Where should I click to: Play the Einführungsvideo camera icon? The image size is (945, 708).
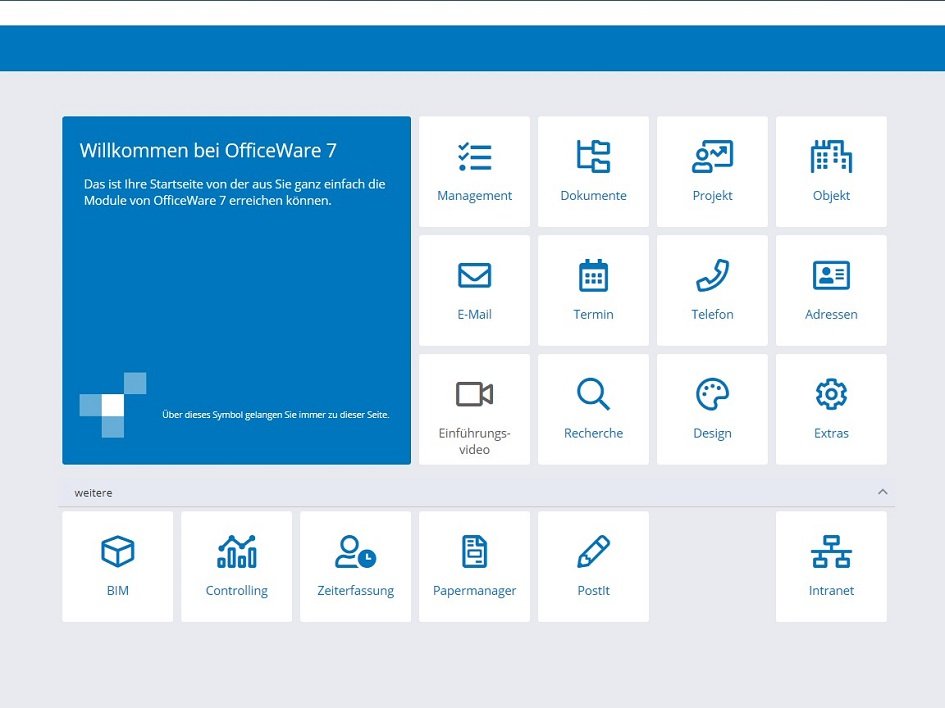click(x=474, y=394)
